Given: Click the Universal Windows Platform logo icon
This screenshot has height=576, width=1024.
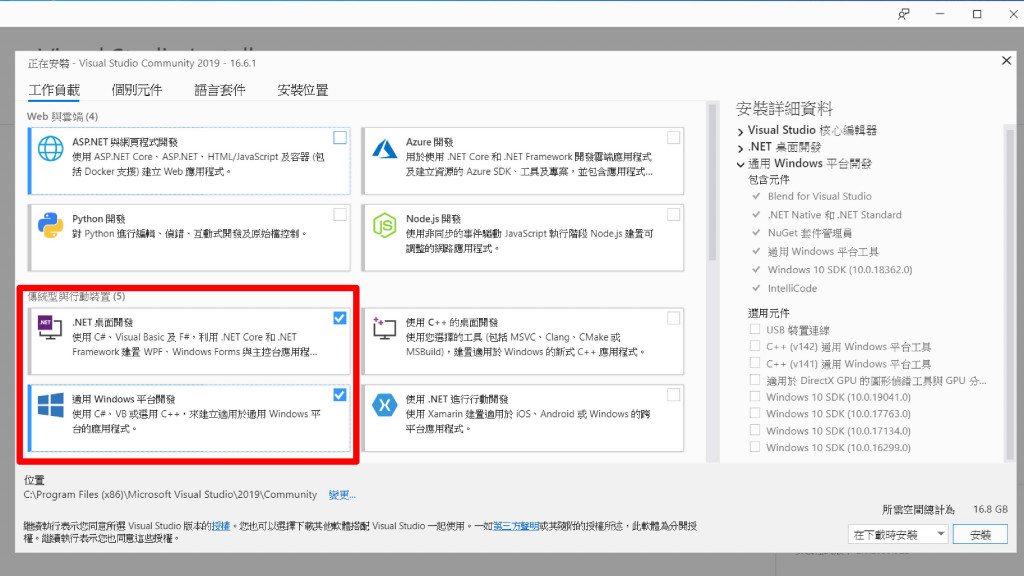Looking at the screenshot, I should pos(50,405).
